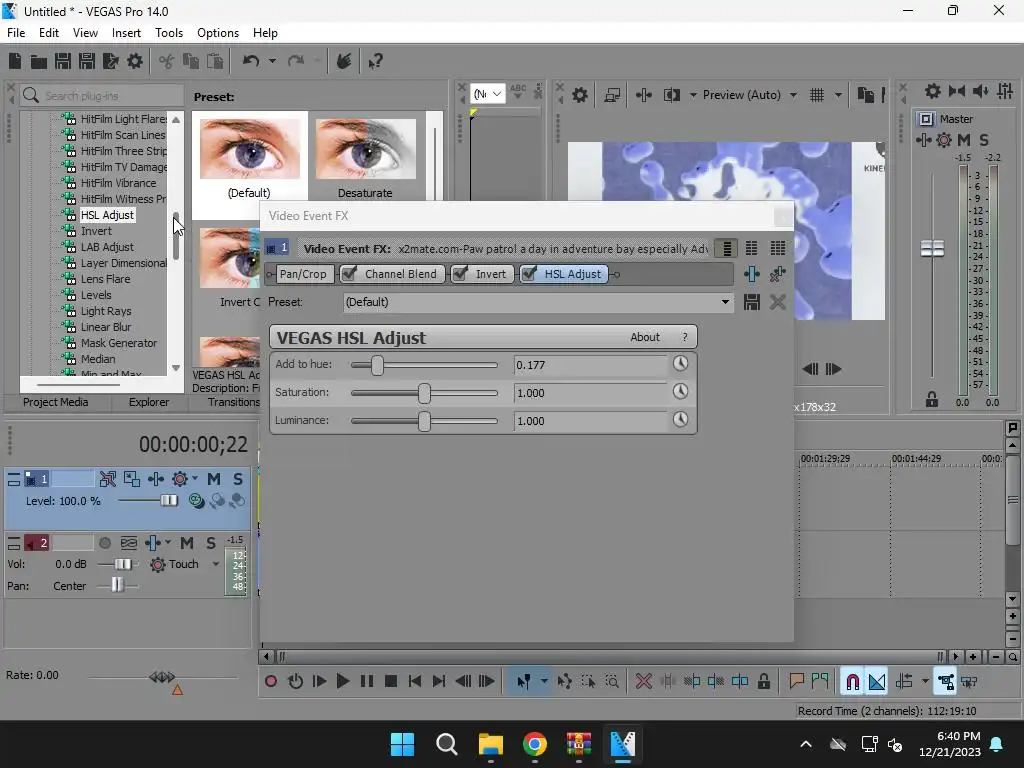Click the Search plug-ins field
This screenshot has width=1024, height=768.
coord(101,95)
